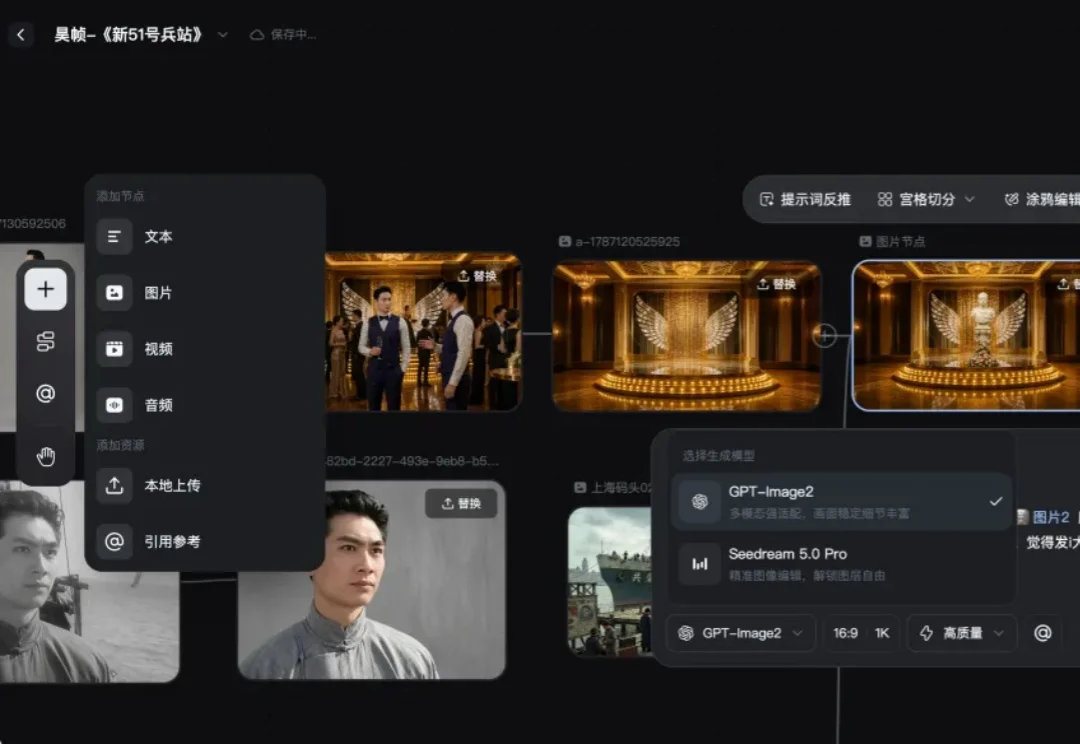This screenshot has width=1080, height=744.
Task: Click the checkmark next to GPT-Image2
Action: point(995,502)
